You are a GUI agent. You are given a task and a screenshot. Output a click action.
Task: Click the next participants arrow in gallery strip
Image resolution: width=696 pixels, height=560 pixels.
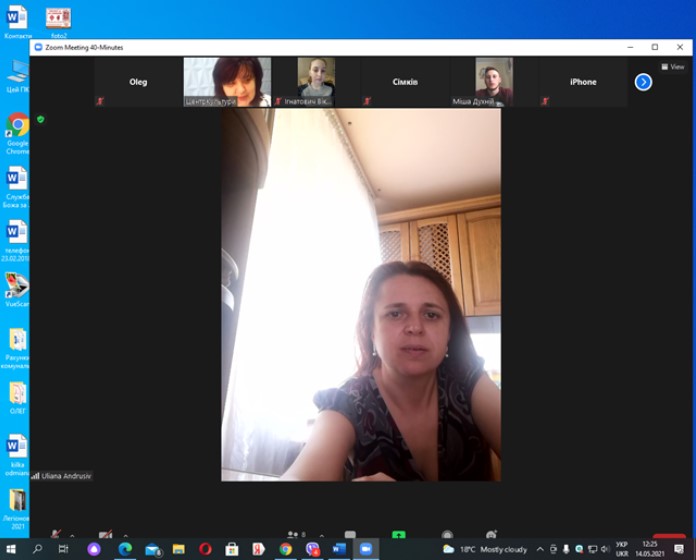[x=643, y=82]
